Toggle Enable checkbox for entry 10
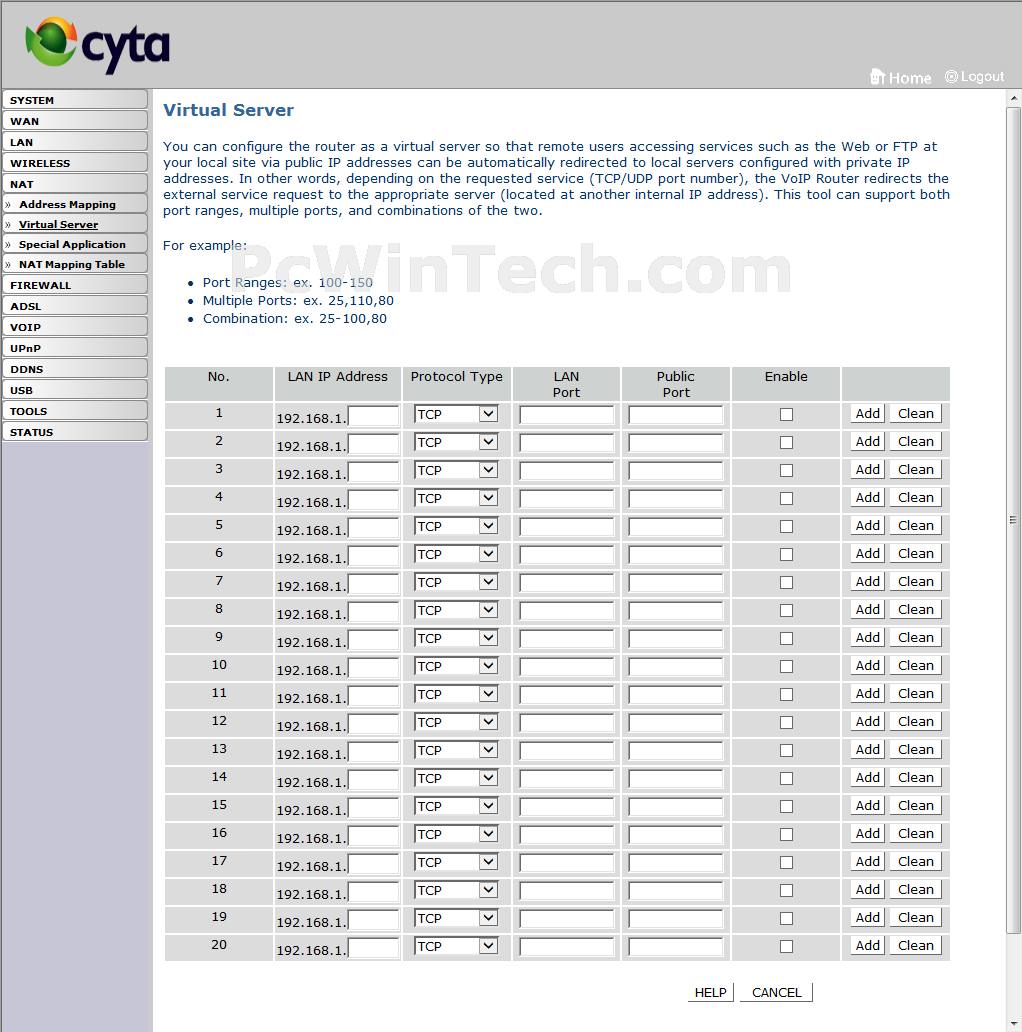The image size is (1022, 1032). click(x=786, y=667)
